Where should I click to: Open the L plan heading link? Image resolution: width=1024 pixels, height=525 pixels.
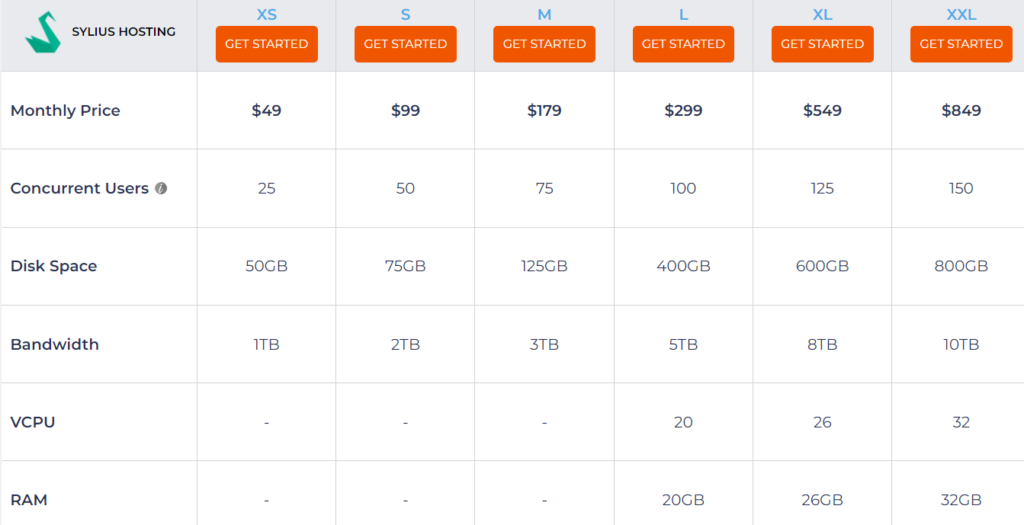(683, 14)
